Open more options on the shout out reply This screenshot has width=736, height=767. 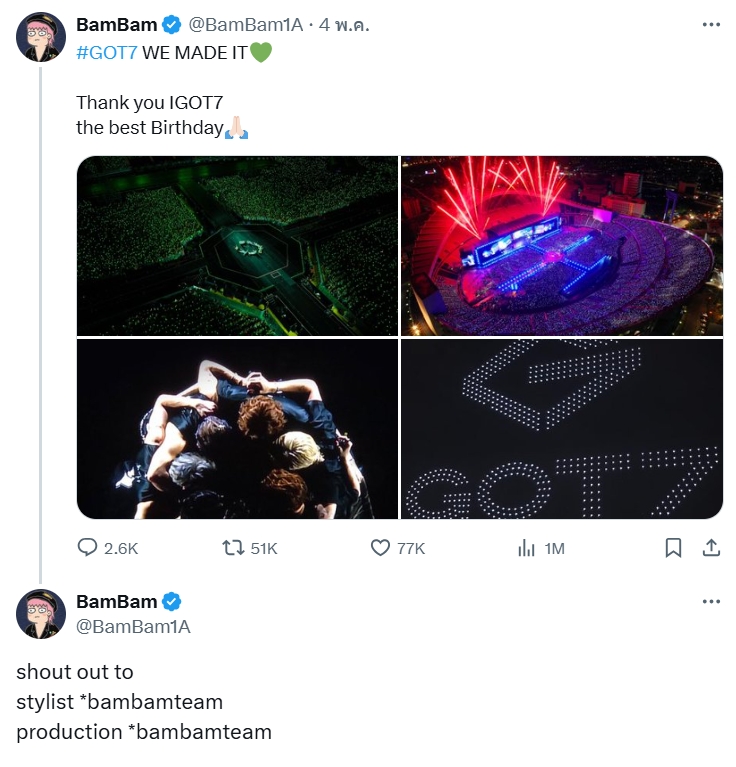click(x=711, y=601)
